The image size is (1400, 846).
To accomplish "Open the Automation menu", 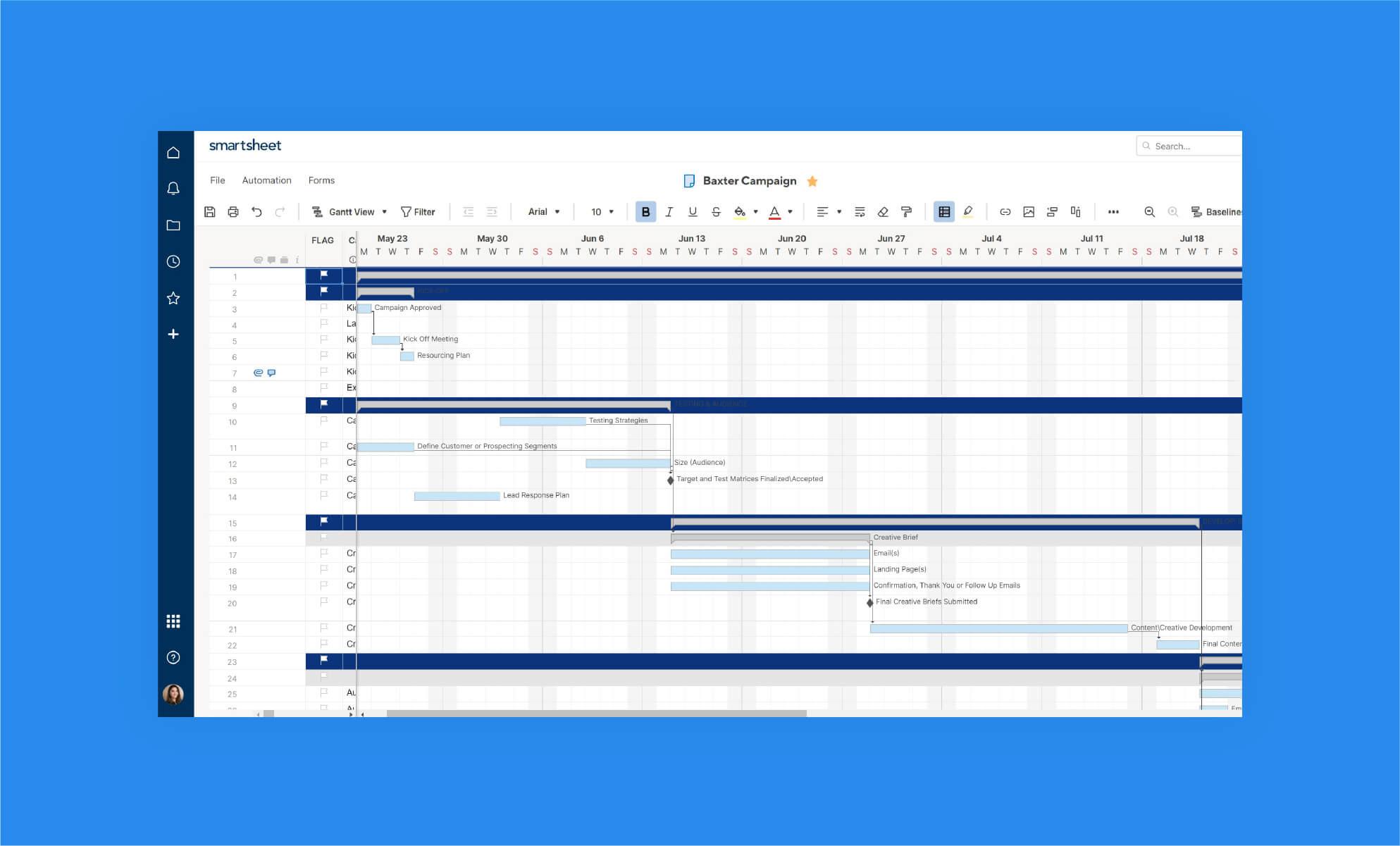I will point(266,180).
